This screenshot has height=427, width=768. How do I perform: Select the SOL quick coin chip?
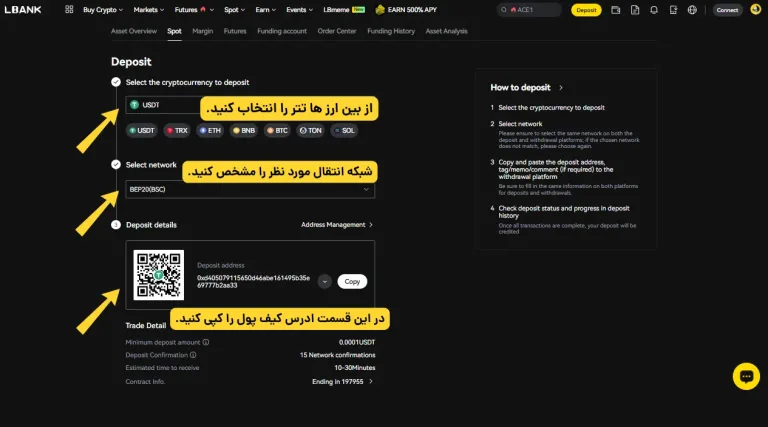(x=344, y=130)
